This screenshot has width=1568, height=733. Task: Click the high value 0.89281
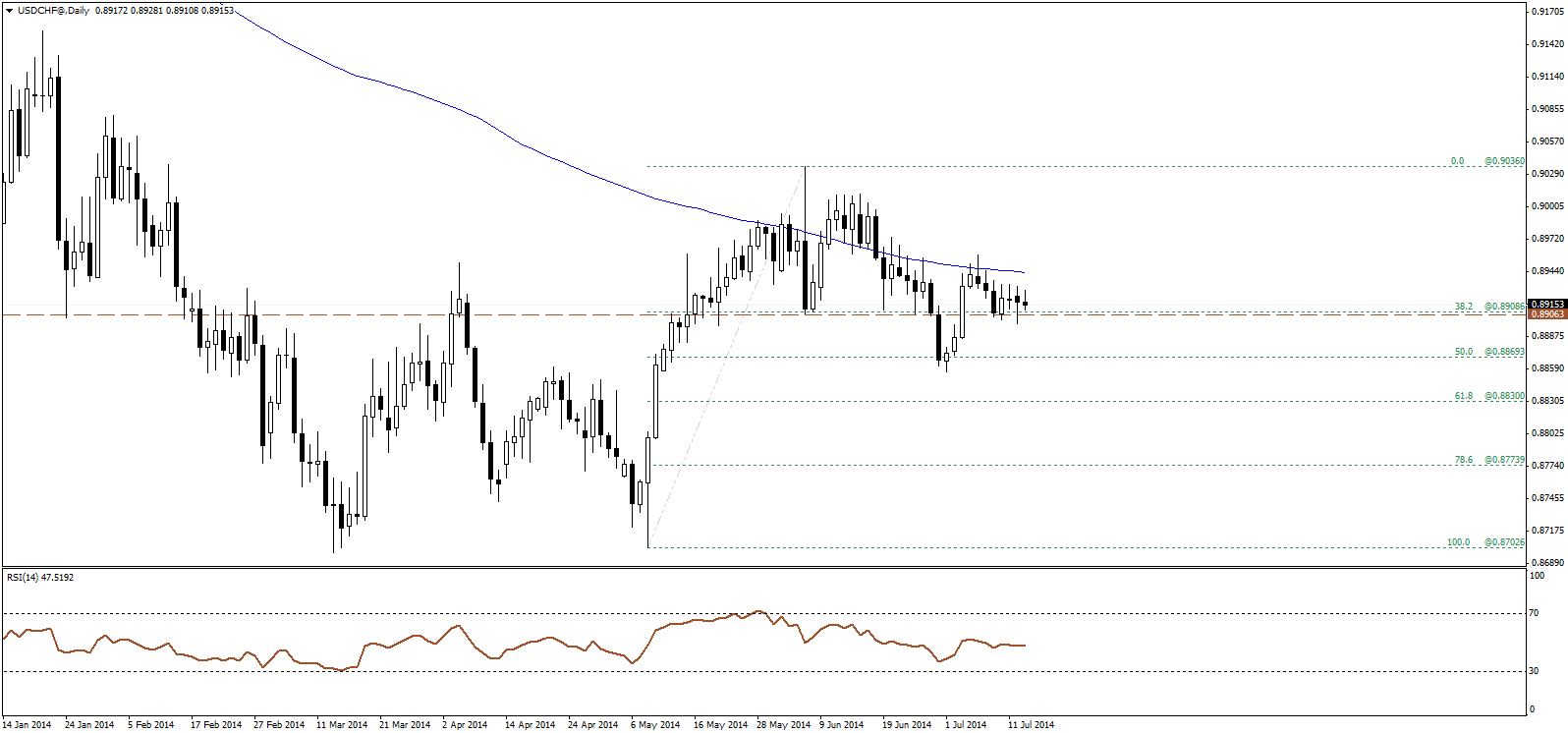146,10
